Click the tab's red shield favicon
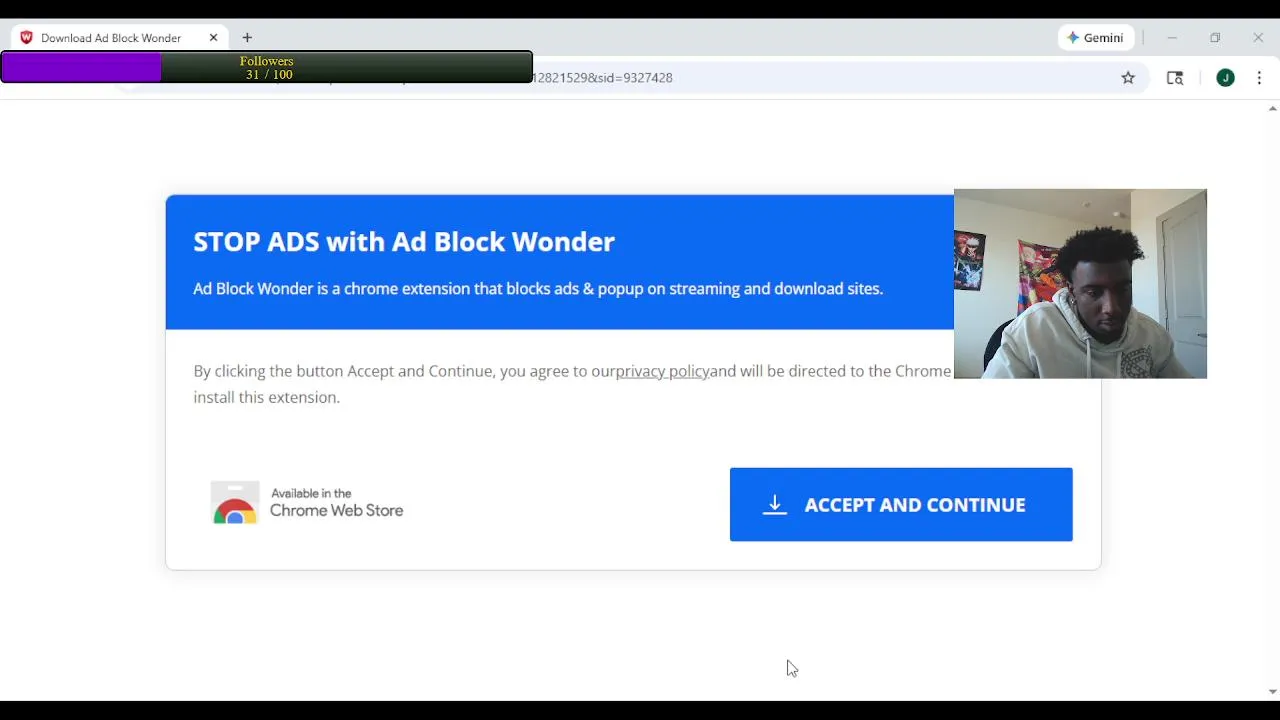Screen dimensions: 1280x720 pyautogui.click(x=26, y=38)
